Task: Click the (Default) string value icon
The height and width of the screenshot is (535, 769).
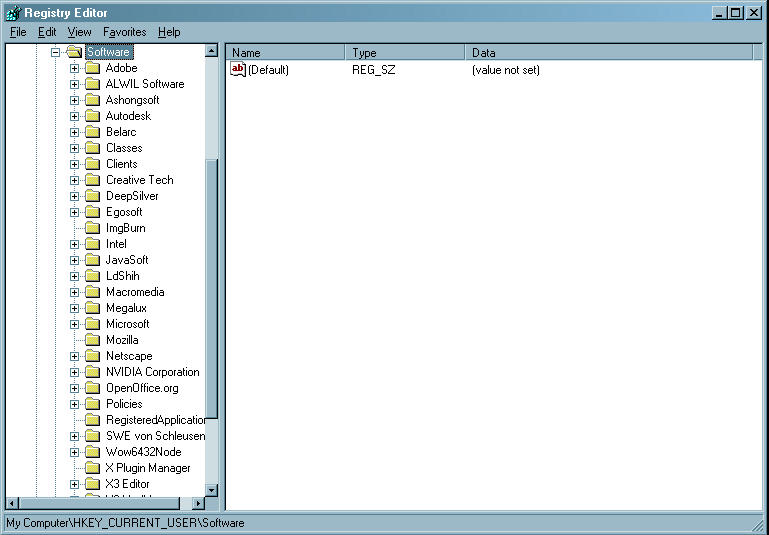Action: (238, 70)
